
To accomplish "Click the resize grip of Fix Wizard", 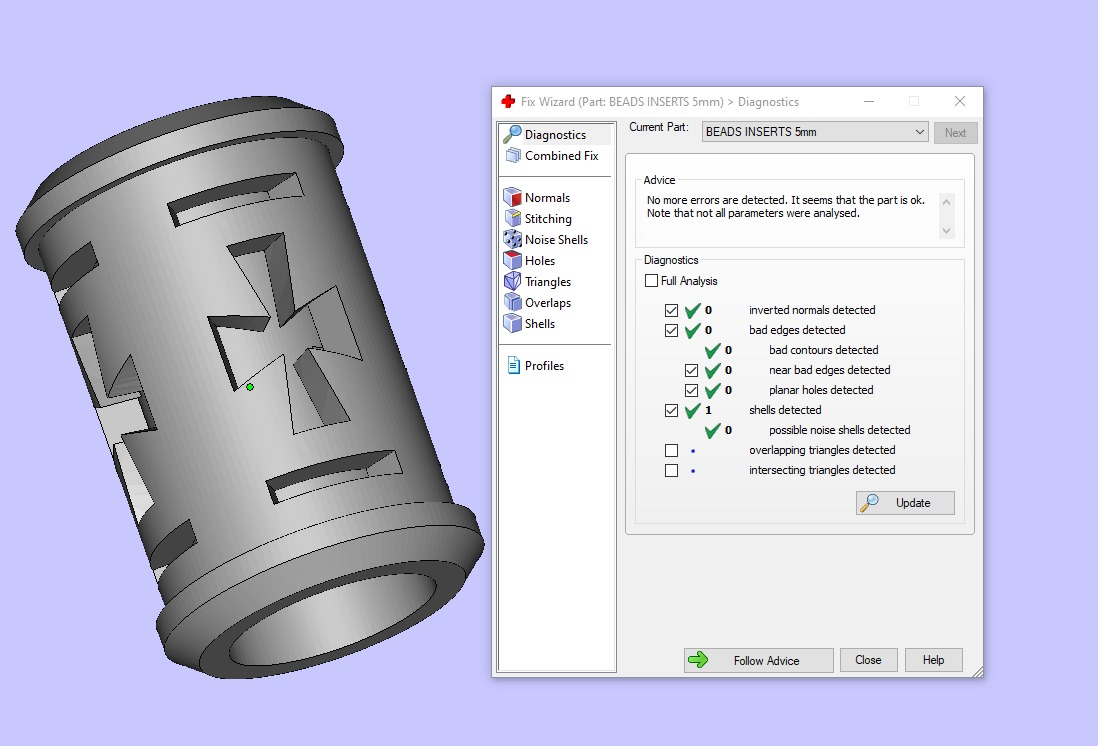I will click(978, 671).
